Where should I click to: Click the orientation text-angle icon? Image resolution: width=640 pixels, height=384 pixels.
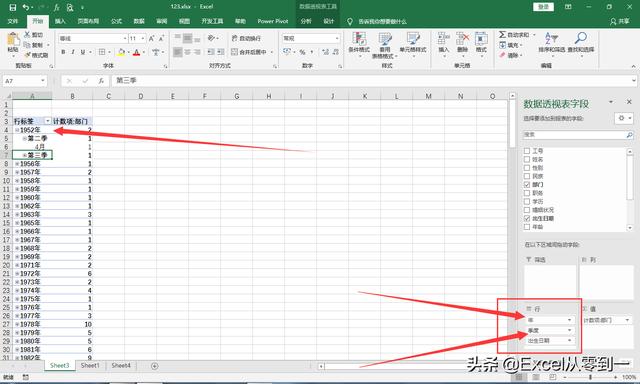tap(211, 38)
